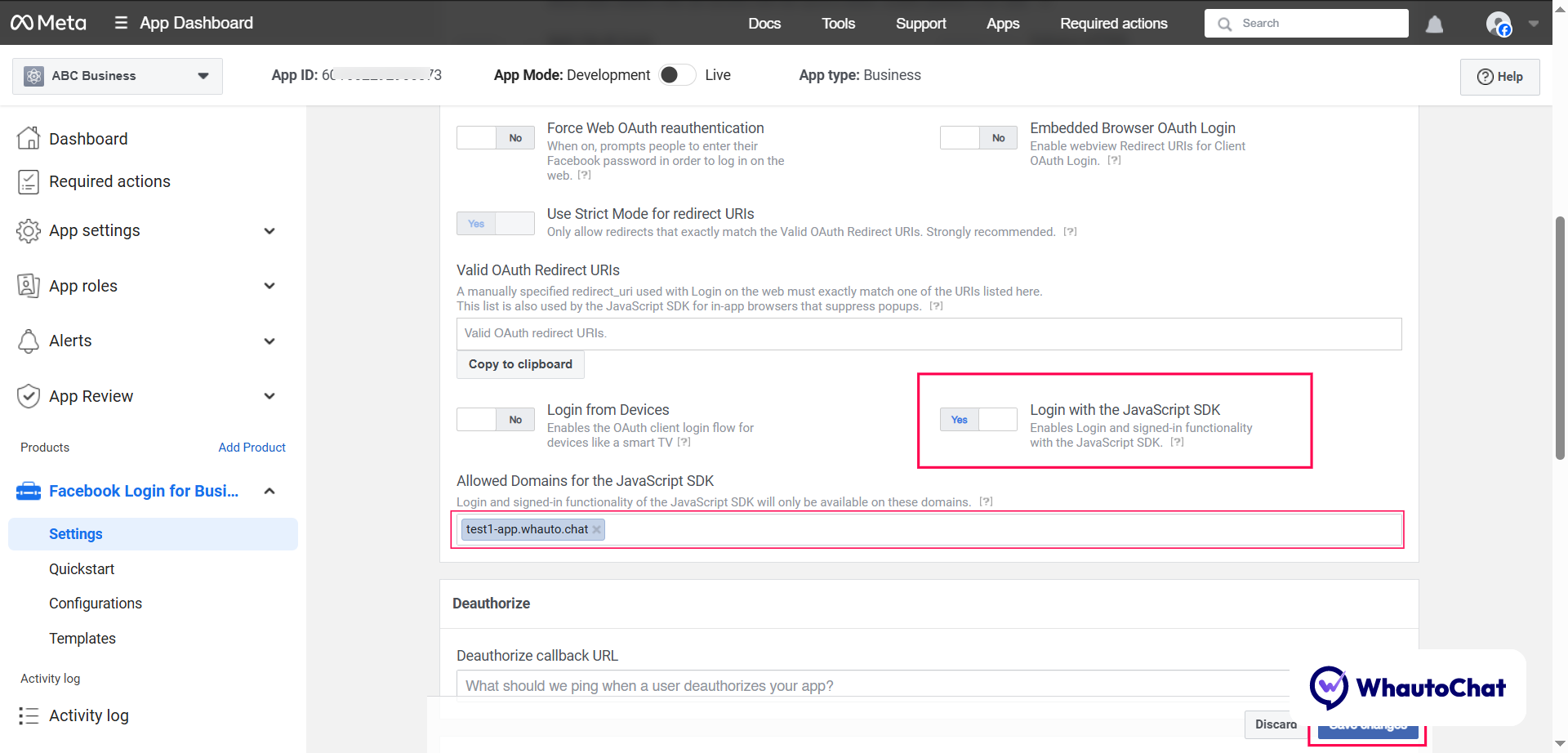The width and height of the screenshot is (1568, 753).
Task: Open the Docs menu in top bar
Action: pos(764,24)
